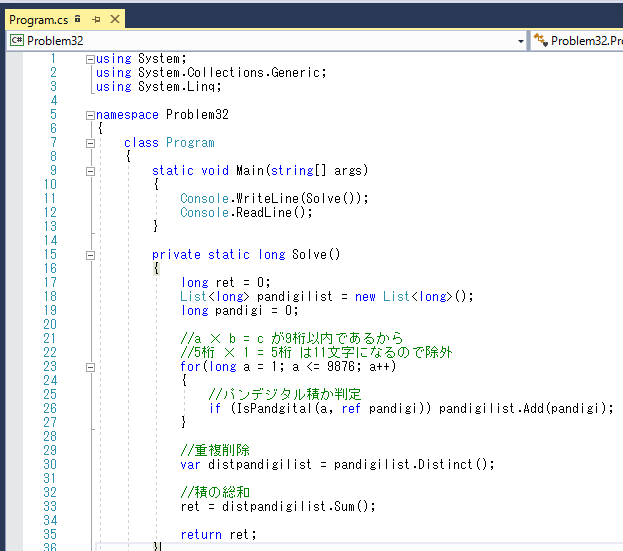Click the 'System.Collections.Generic' text

point(232,73)
